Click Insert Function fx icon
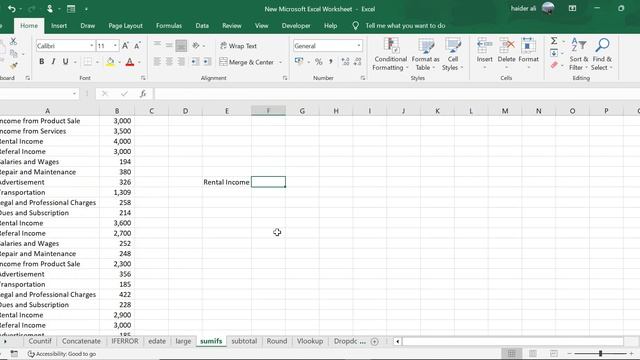640x360 pixels. pyautogui.click(x=143, y=94)
